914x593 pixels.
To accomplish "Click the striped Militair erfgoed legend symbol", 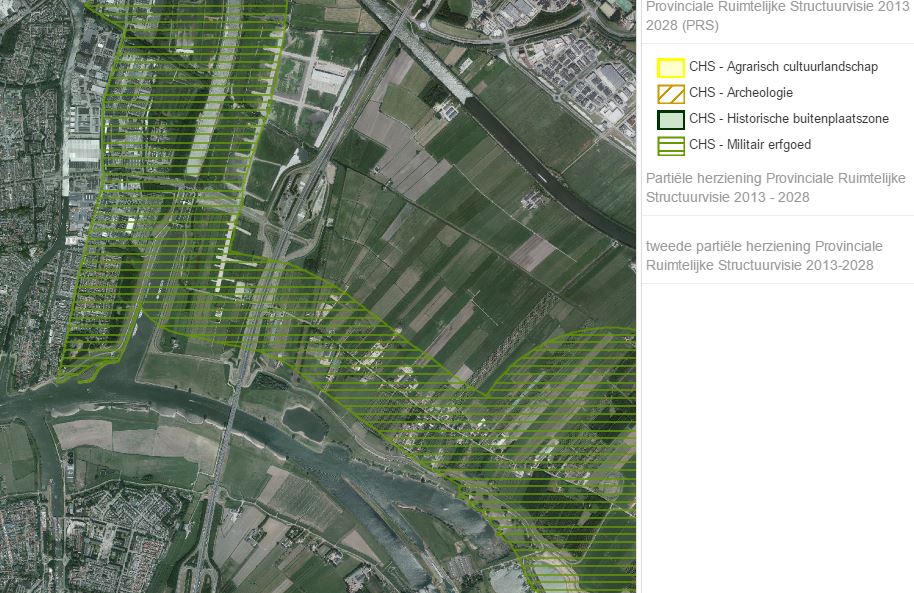I will (670, 146).
